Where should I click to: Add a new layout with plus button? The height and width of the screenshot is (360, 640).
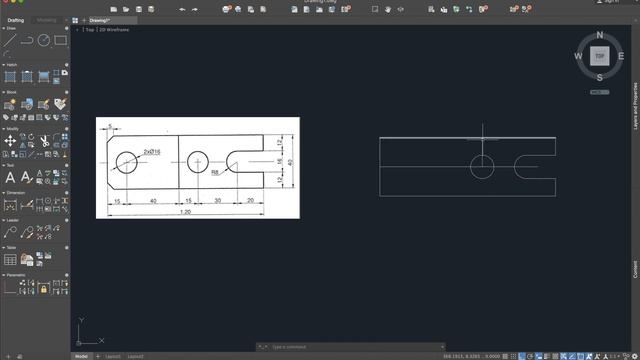pyautogui.click(x=98, y=356)
